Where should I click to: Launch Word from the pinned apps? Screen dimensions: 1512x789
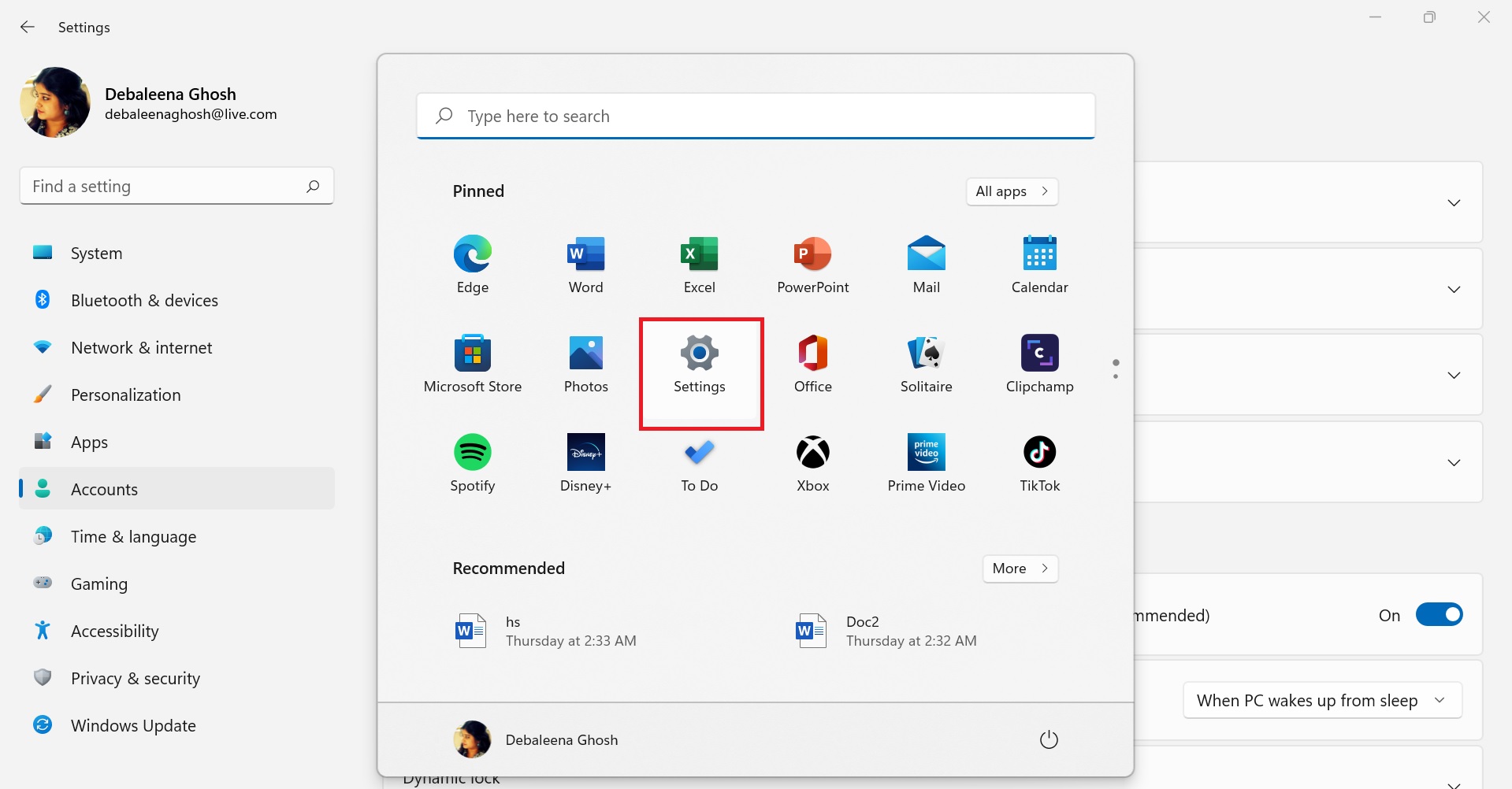pyautogui.click(x=586, y=265)
